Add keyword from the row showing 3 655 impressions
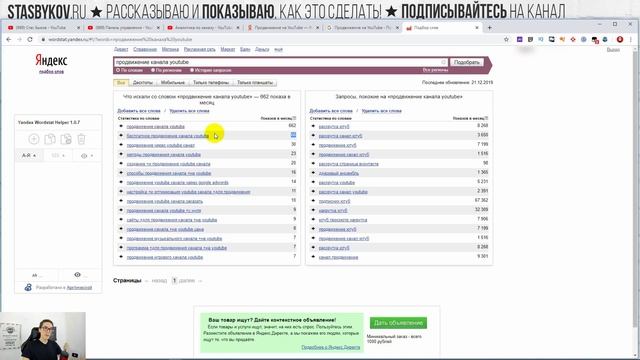The image size is (640, 360). pyautogui.click(x=313, y=136)
